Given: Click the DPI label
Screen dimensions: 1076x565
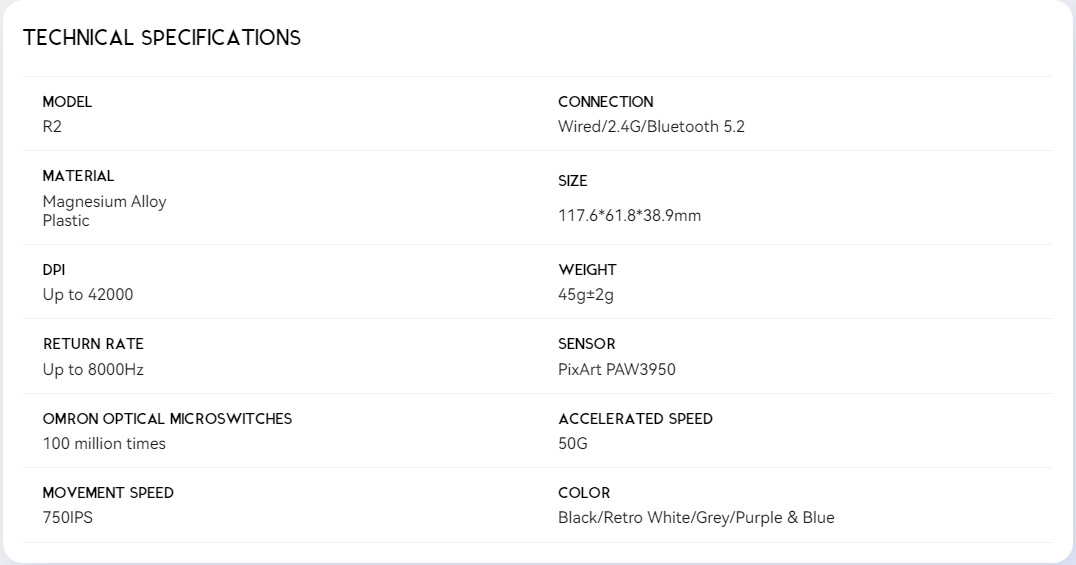Looking at the screenshot, I should pyautogui.click(x=54, y=270).
